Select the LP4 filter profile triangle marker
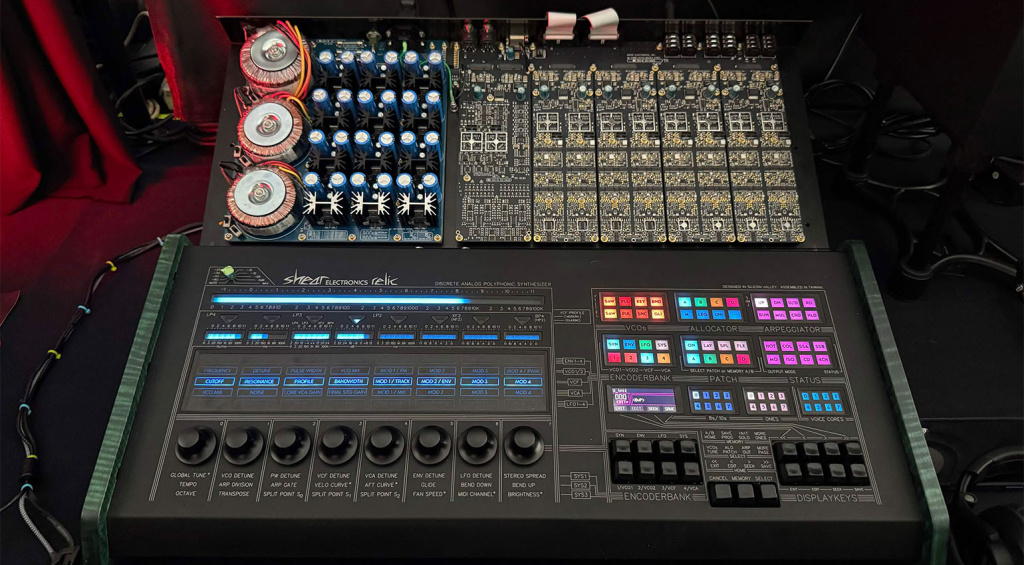This screenshot has width=1024, height=565. pyautogui.click(x=229, y=319)
